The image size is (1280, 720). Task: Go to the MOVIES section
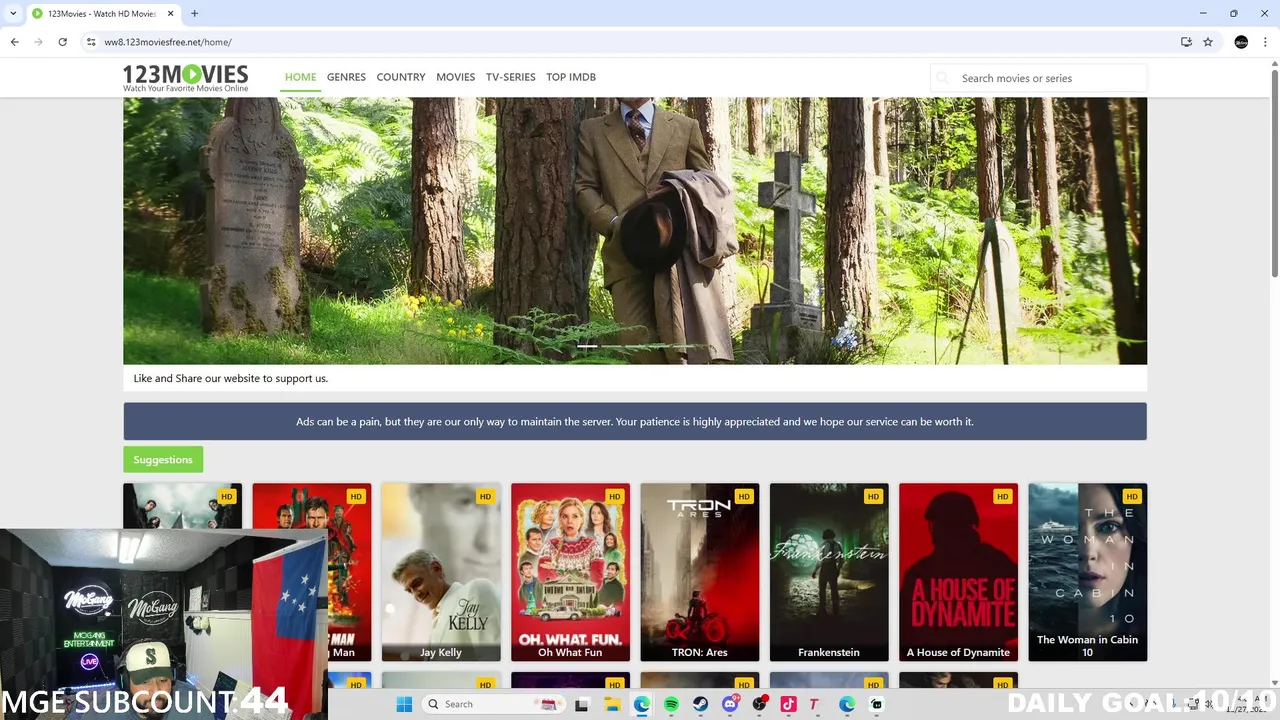pos(455,77)
